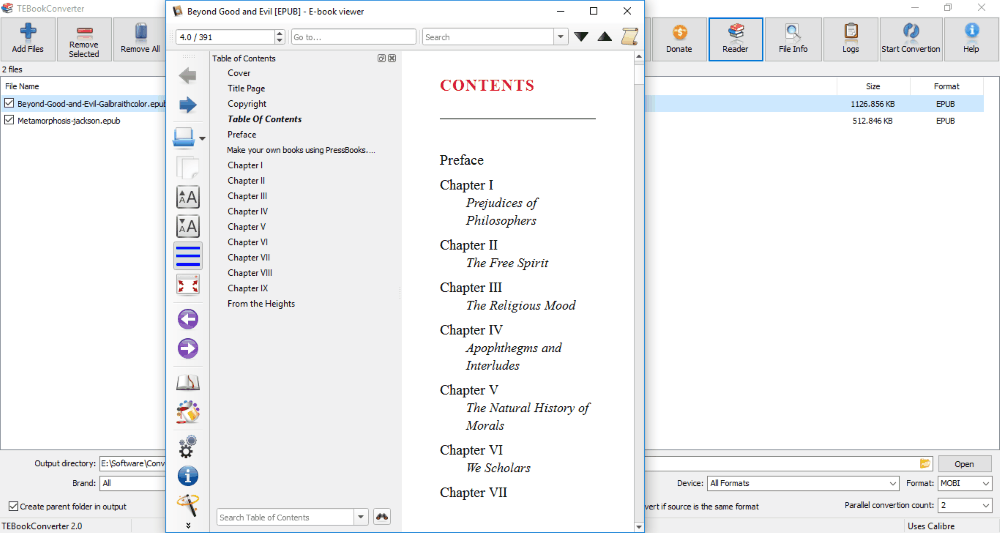Select Preface in the Table of Contents panel
The image size is (1000, 533).
pyautogui.click(x=242, y=135)
